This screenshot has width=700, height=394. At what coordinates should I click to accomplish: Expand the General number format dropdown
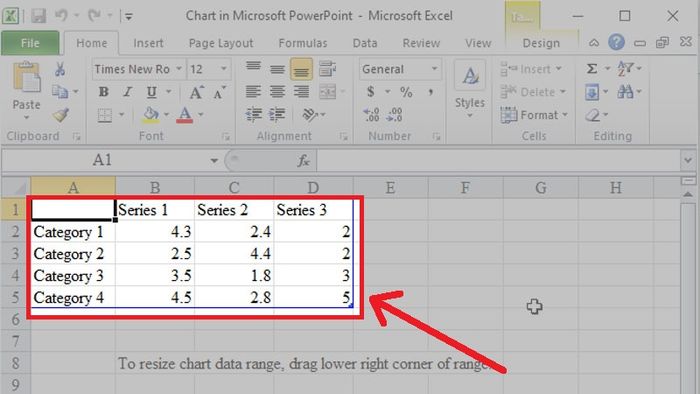click(x=434, y=69)
